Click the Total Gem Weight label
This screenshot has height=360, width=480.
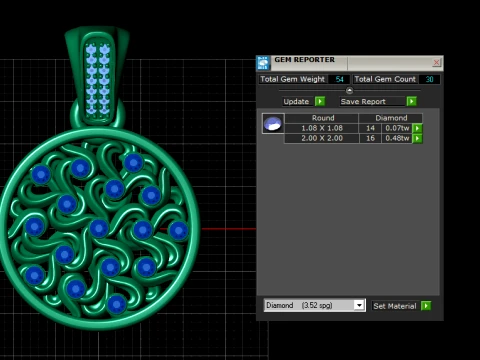click(x=292, y=79)
